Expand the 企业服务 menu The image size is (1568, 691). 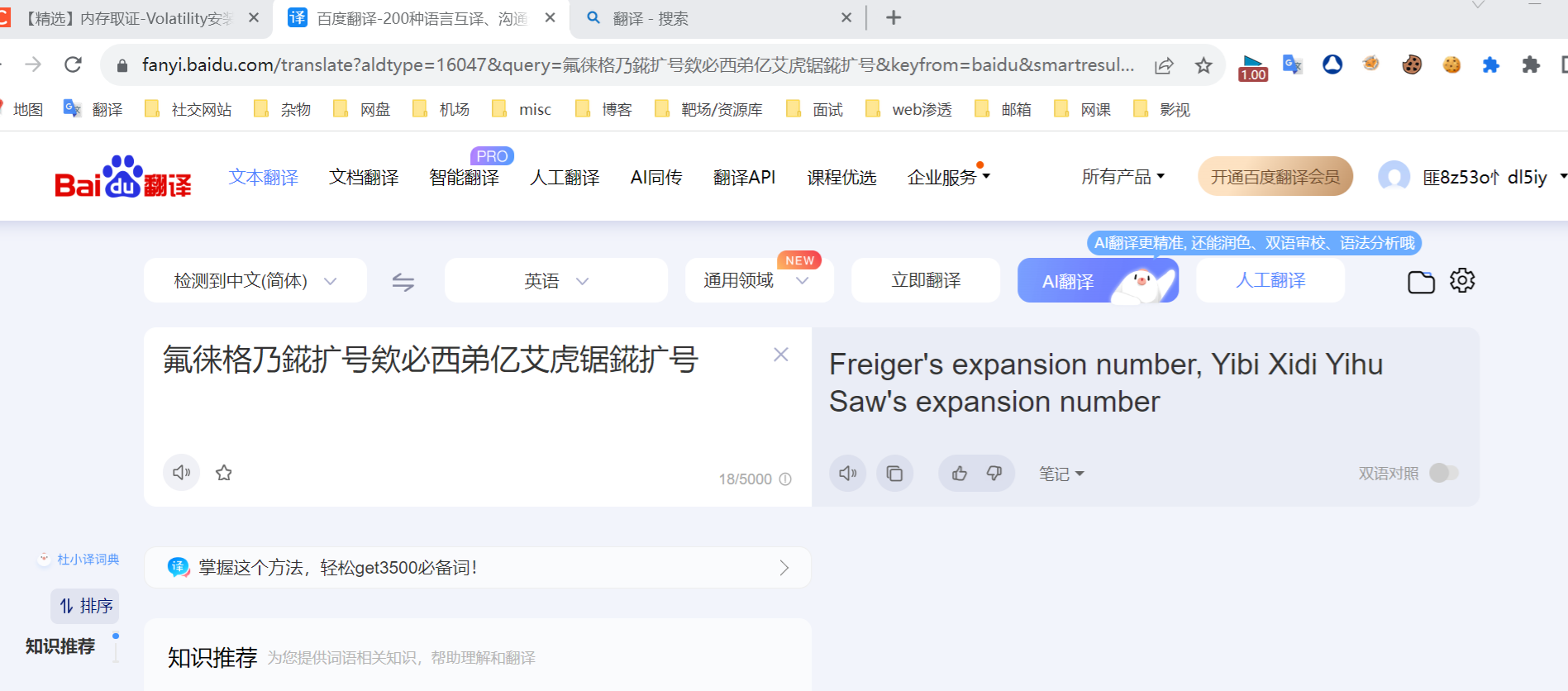(948, 177)
